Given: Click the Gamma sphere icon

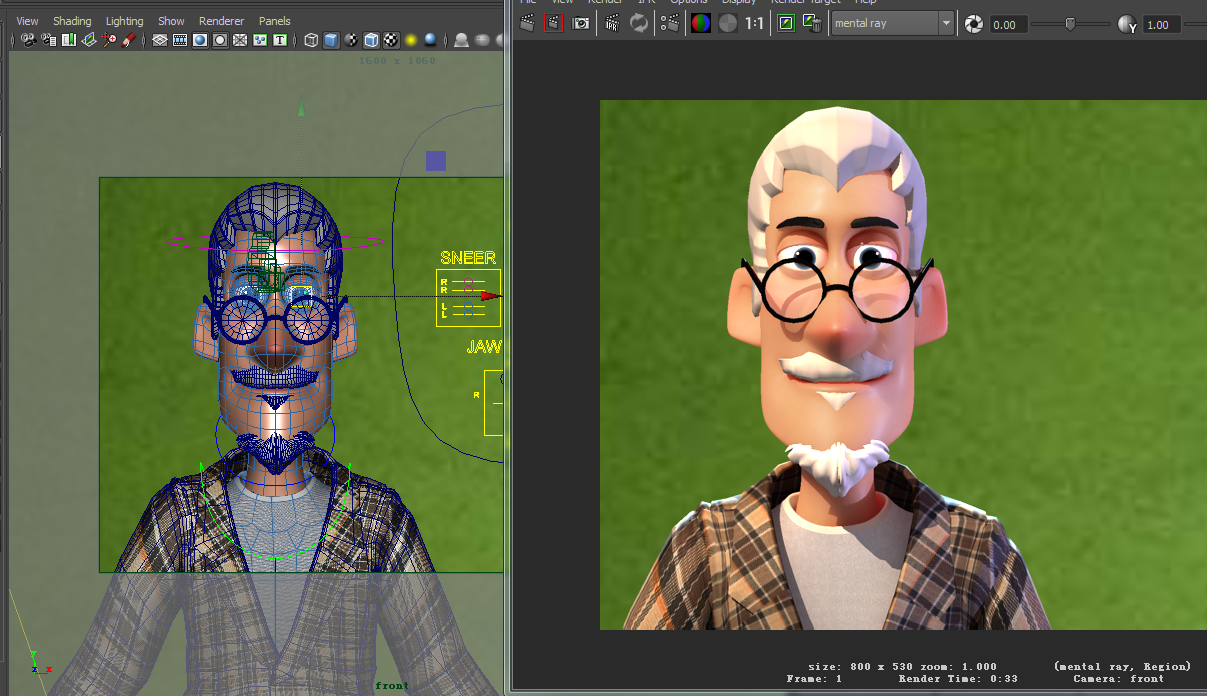Looking at the screenshot, I should (x=1127, y=24).
